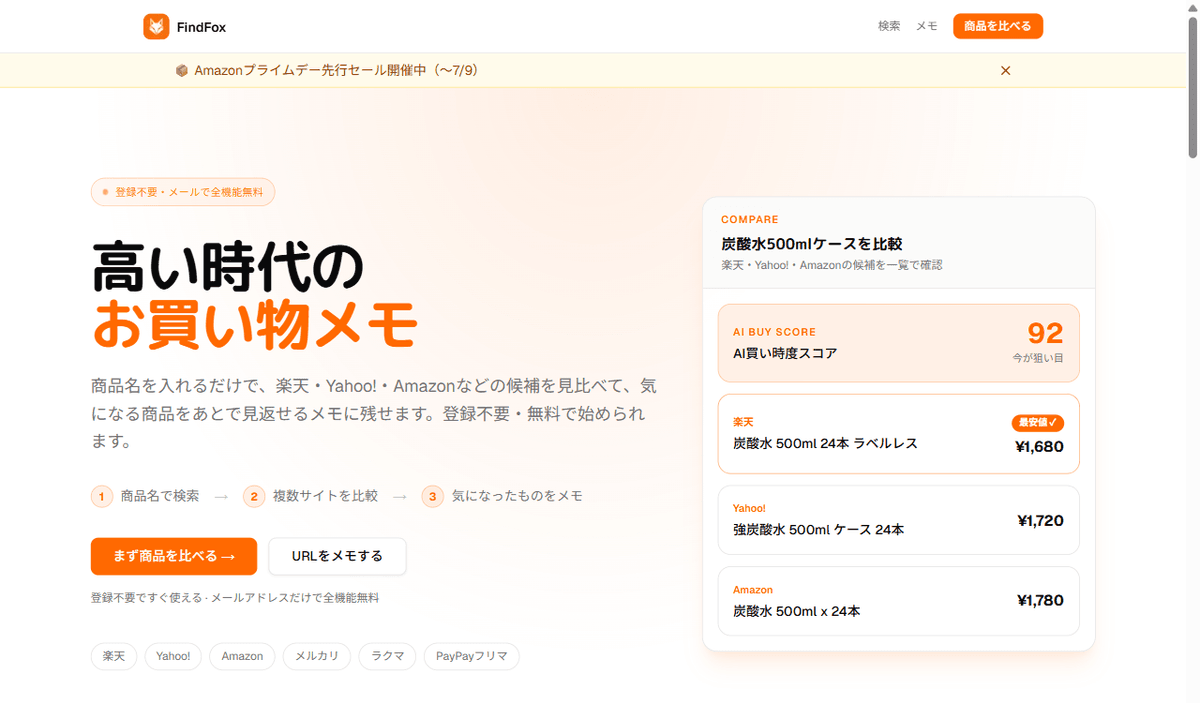This screenshot has height=703, width=1200.
Task: Select step 3 気になったものをメモ
Action: point(503,496)
